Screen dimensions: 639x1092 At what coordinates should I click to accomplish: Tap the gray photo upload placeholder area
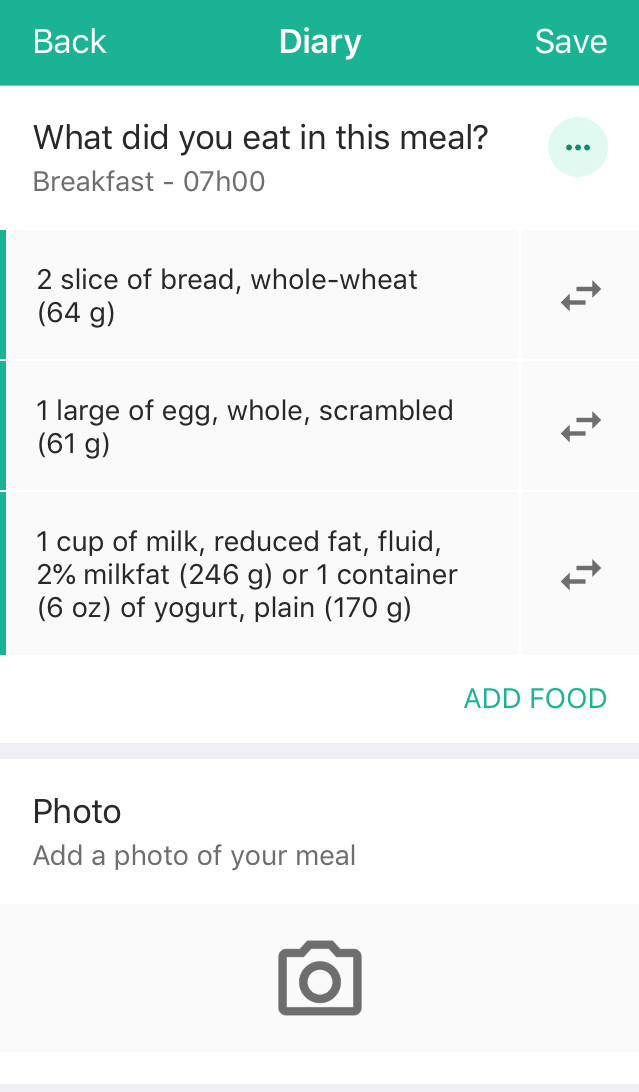[x=319, y=977]
